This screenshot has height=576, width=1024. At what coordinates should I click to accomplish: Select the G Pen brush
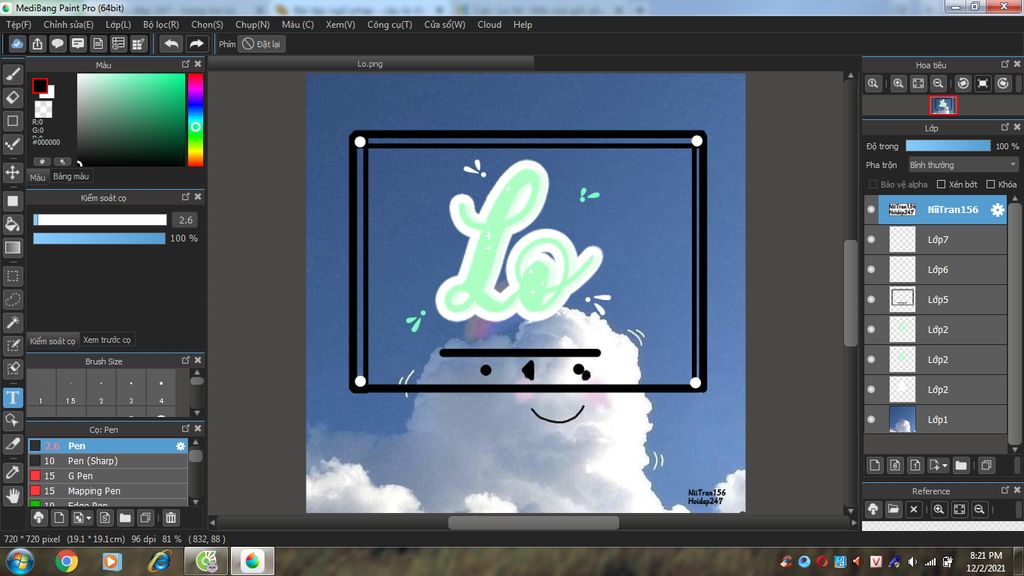click(x=108, y=476)
